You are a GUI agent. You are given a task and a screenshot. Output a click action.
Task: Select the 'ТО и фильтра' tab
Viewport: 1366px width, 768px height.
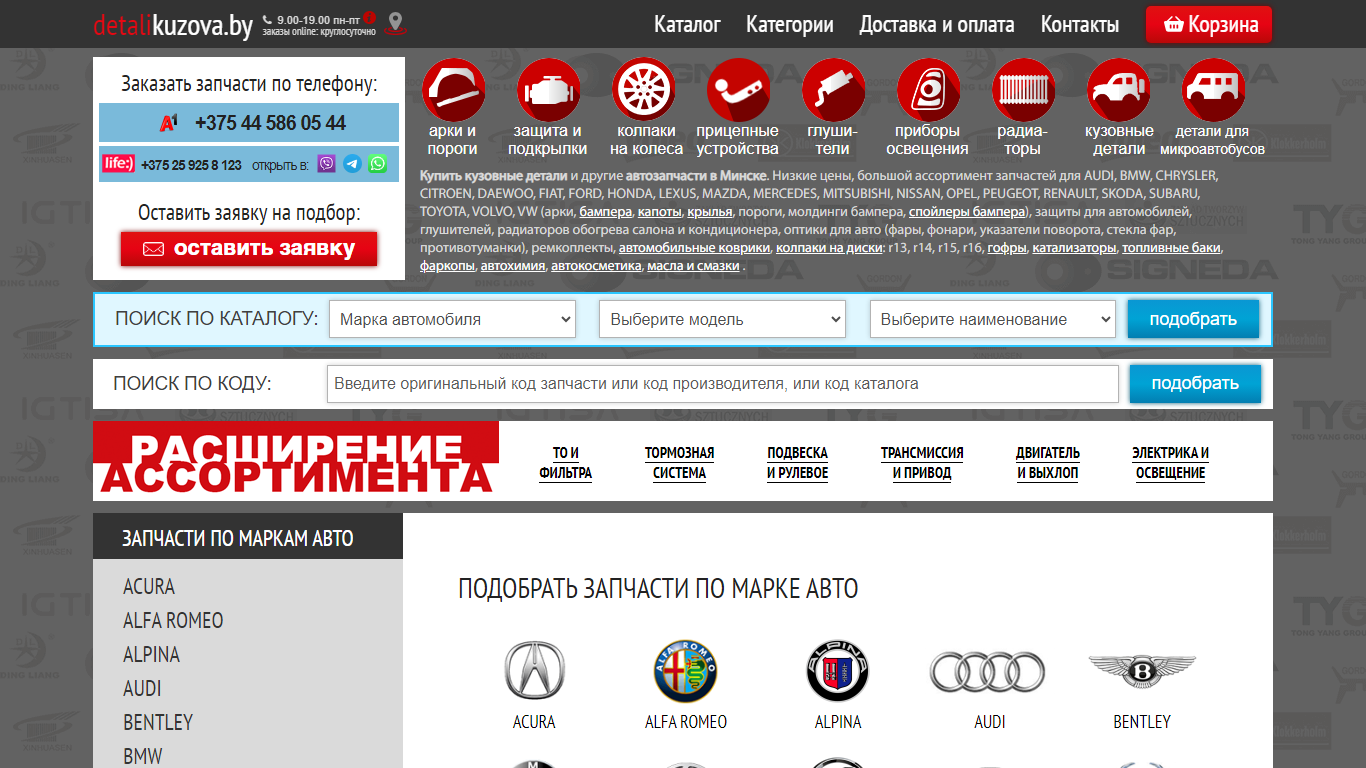pos(566,463)
